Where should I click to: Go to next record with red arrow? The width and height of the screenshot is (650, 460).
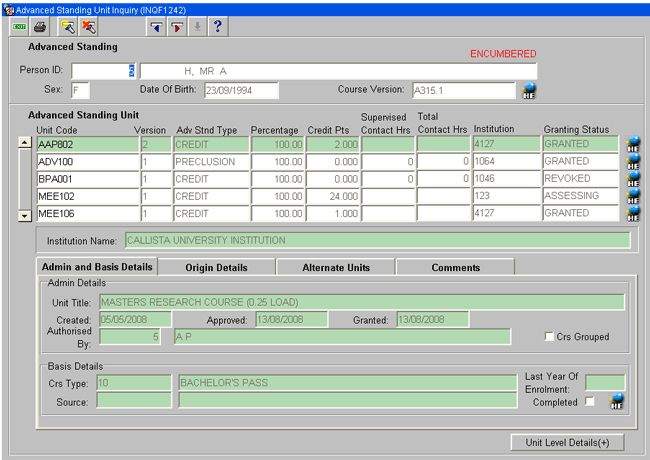pos(176,26)
